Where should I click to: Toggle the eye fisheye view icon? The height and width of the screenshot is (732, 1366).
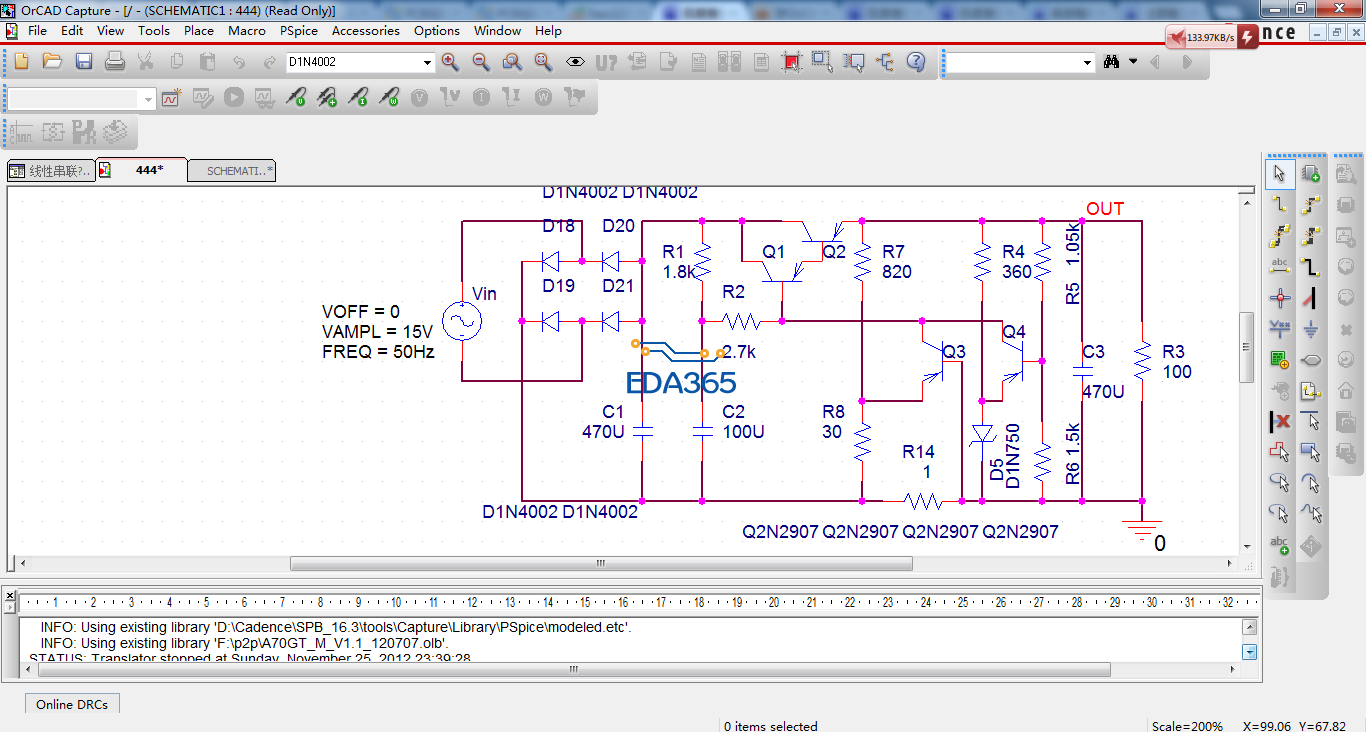575,62
